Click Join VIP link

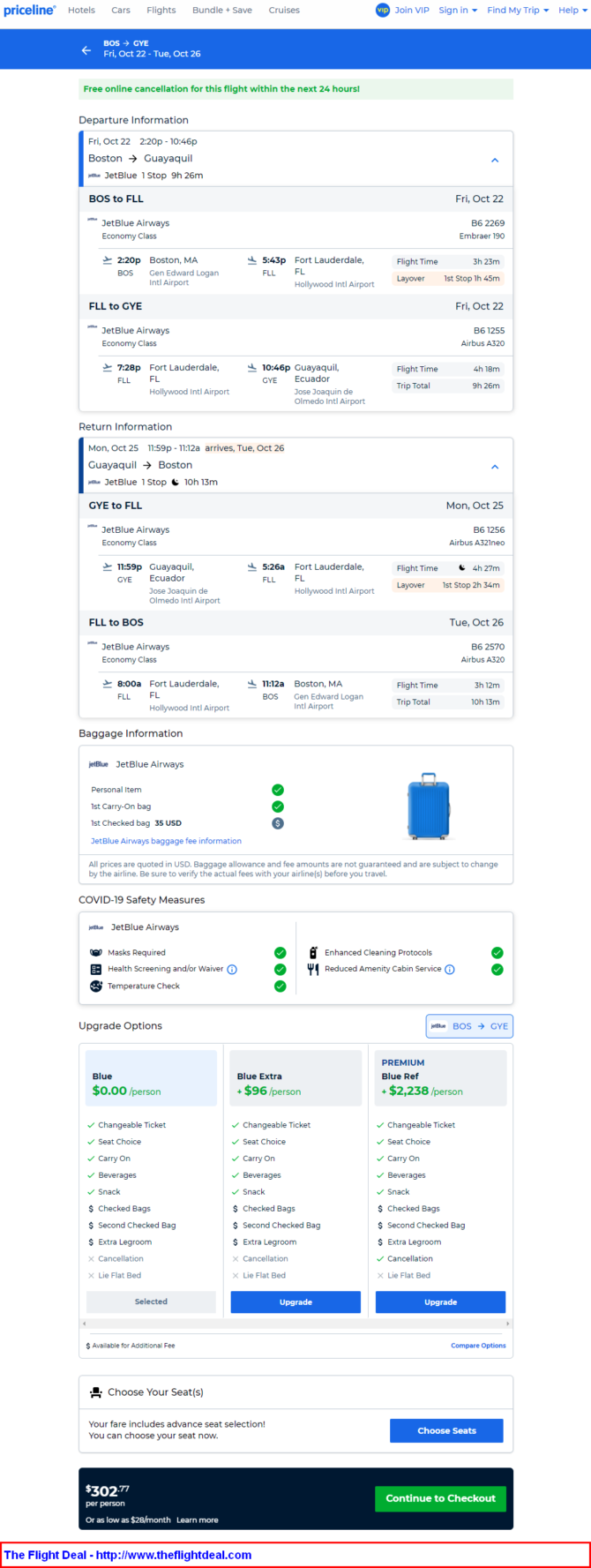point(412,11)
